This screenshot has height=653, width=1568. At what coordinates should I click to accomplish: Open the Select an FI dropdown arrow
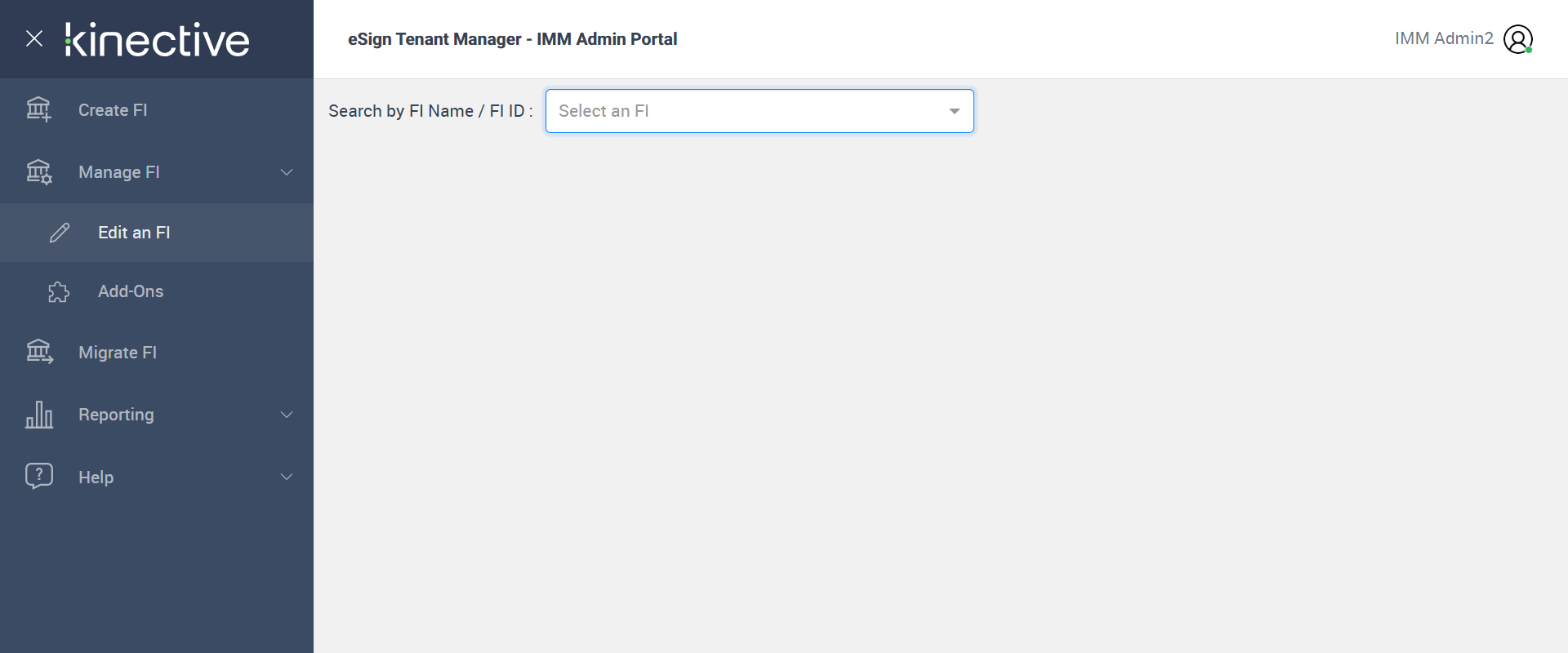tap(954, 111)
